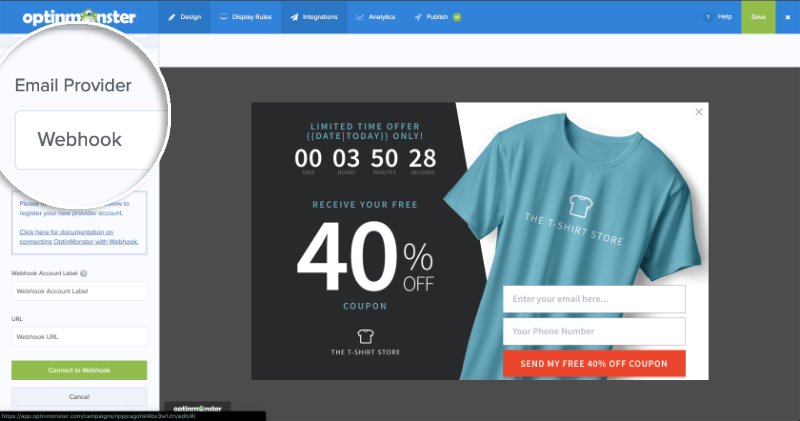Open the Design tab
The width and height of the screenshot is (800, 421).
tap(184, 17)
